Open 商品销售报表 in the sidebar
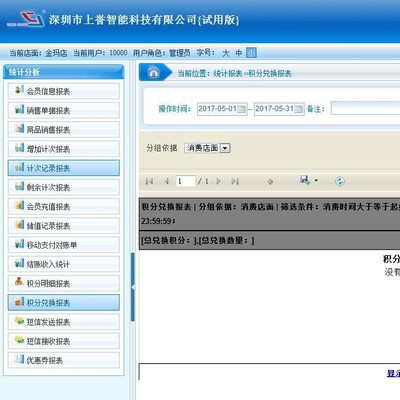400x400 pixels. 63,129
